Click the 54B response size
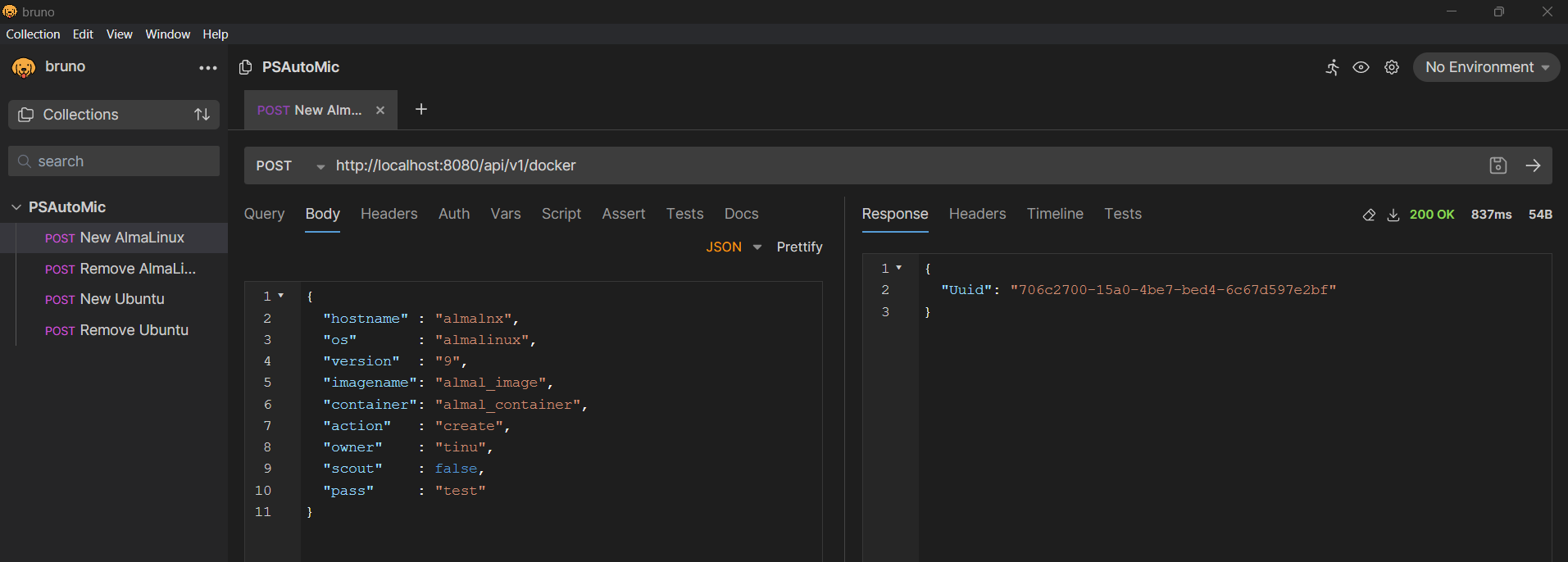The height and width of the screenshot is (562, 1568). (1540, 215)
